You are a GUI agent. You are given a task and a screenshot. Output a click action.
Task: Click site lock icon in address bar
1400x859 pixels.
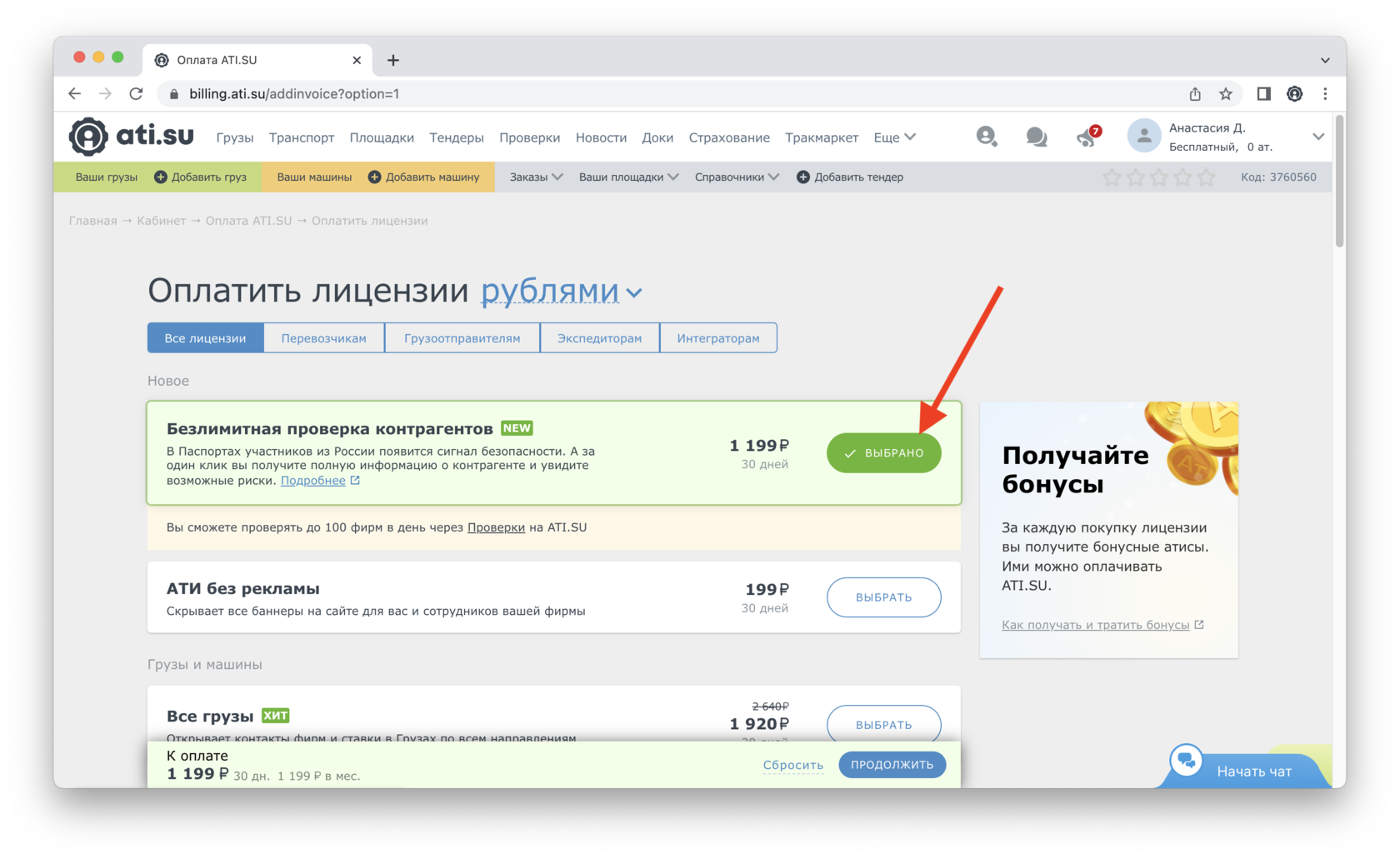coord(174,94)
